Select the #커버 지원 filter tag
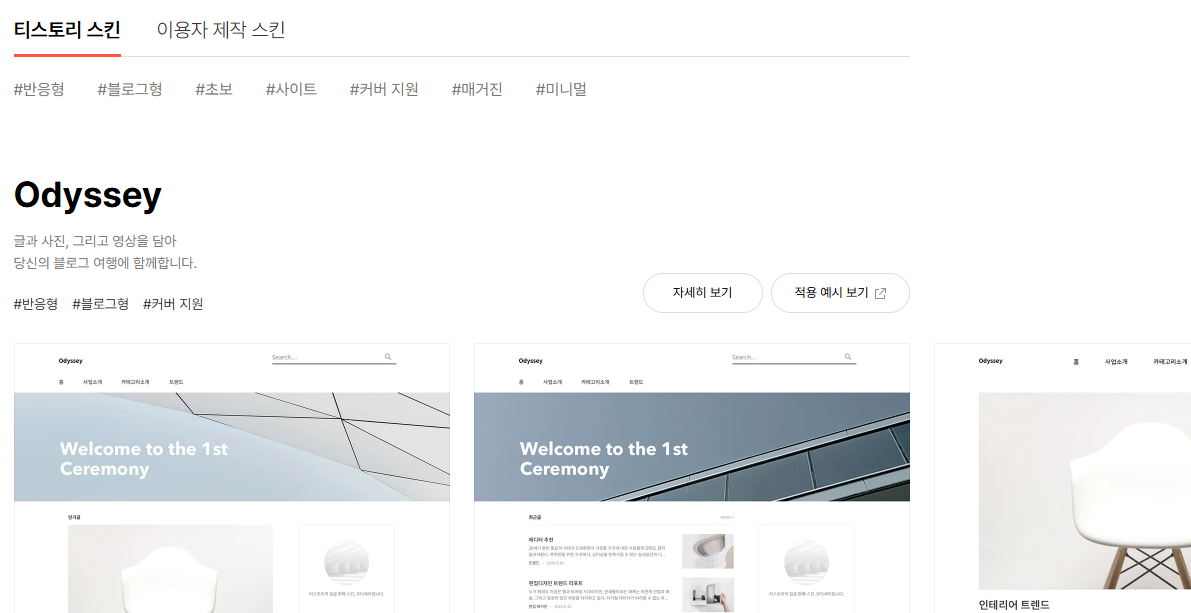Image resolution: width=1191 pixels, height=613 pixels. pyautogui.click(x=384, y=88)
